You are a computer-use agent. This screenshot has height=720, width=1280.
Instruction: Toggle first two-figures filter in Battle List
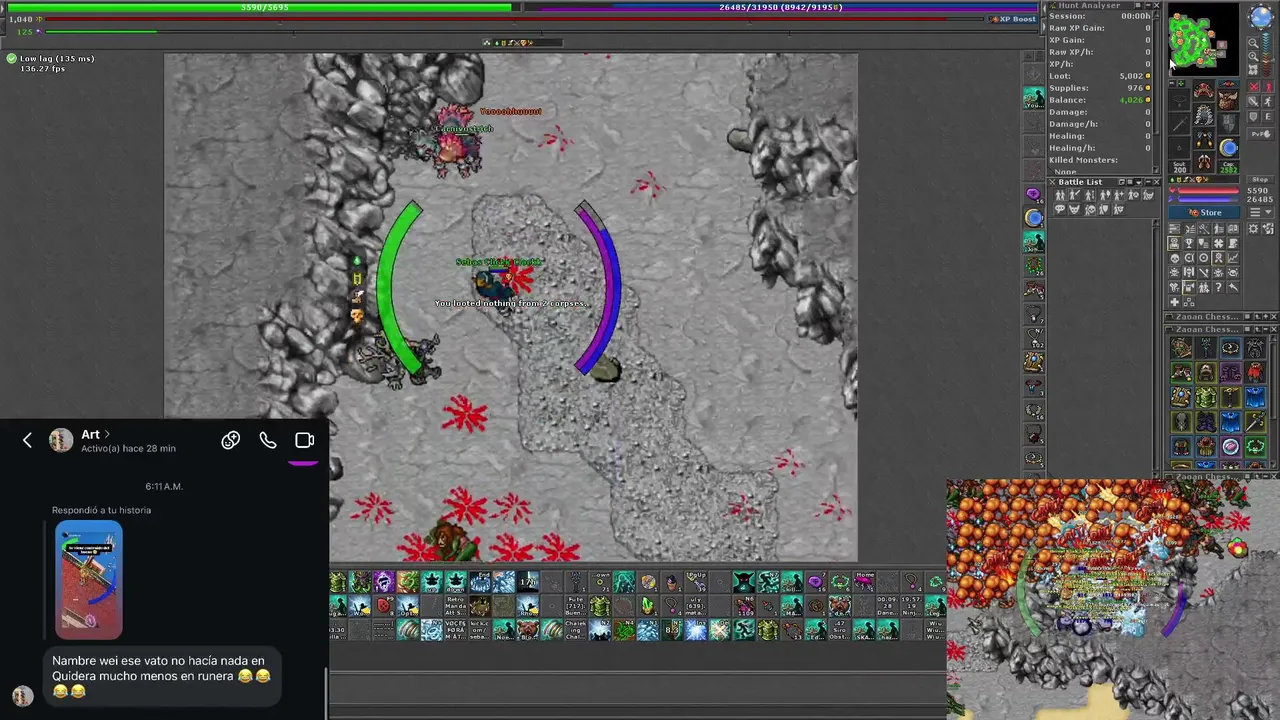1060,195
